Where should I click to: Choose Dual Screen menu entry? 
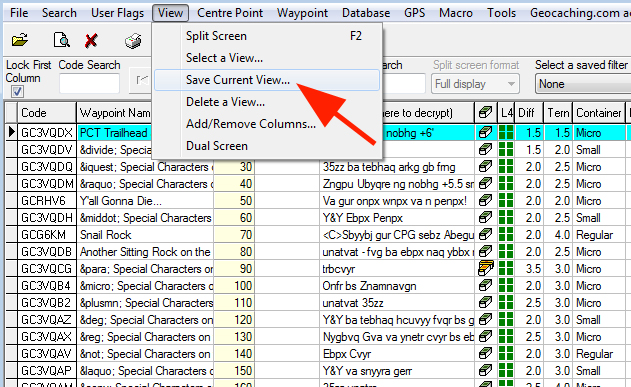point(267,146)
